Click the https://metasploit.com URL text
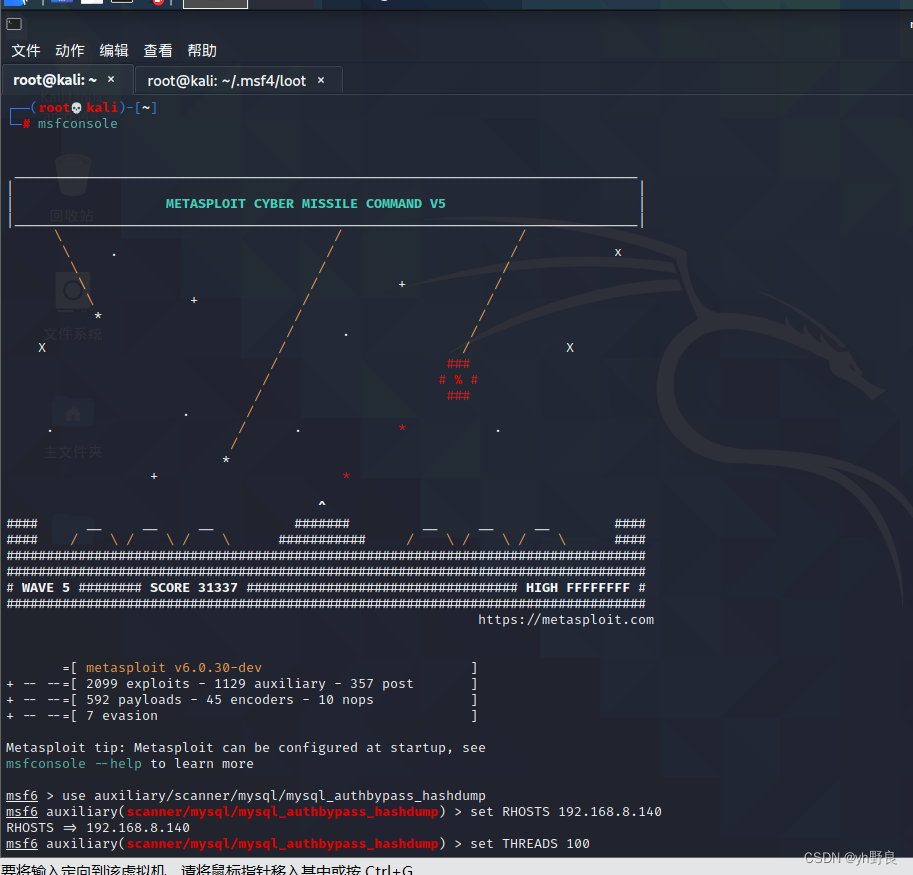Image resolution: width=913 pixels, height=875 pixels. tap(566, 619)
